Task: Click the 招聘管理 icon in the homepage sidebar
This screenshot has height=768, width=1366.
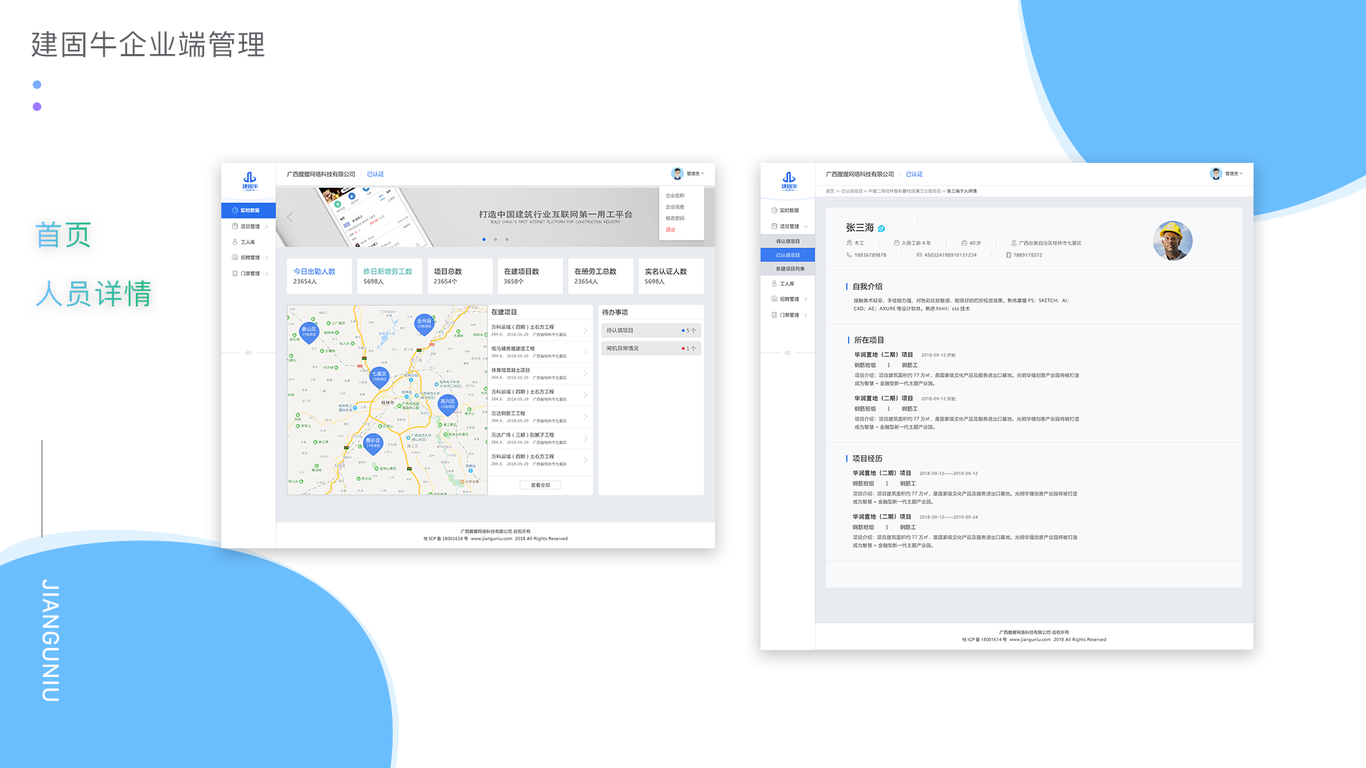Action: [236, 257]
